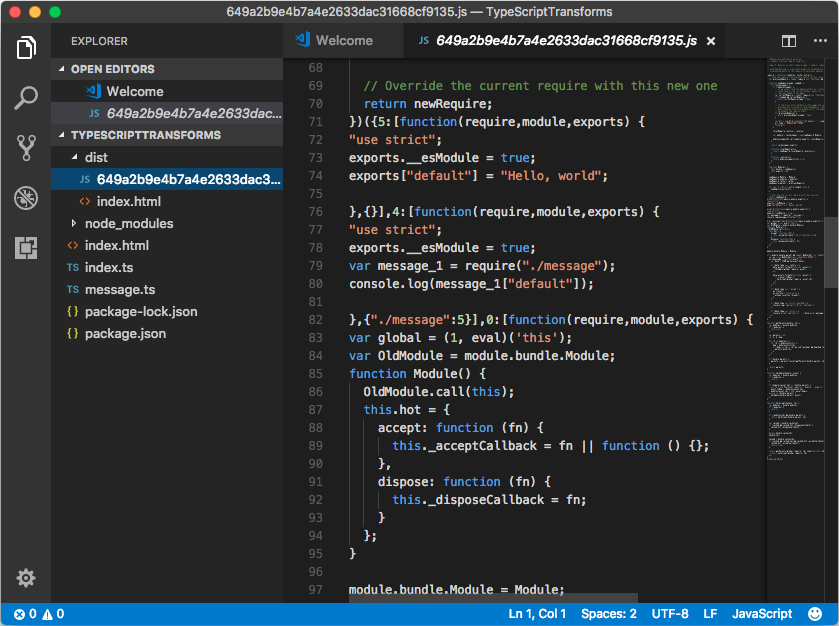Click the HTML icon beside dist index.html
This screenshot has height=626, width=839.
[x=85, y=202]
